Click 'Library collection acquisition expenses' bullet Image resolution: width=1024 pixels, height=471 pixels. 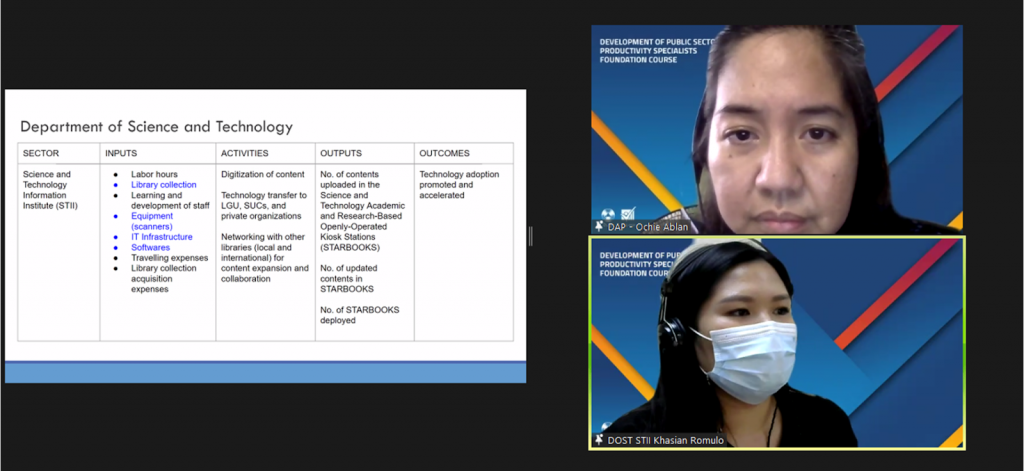pos(163,279)
